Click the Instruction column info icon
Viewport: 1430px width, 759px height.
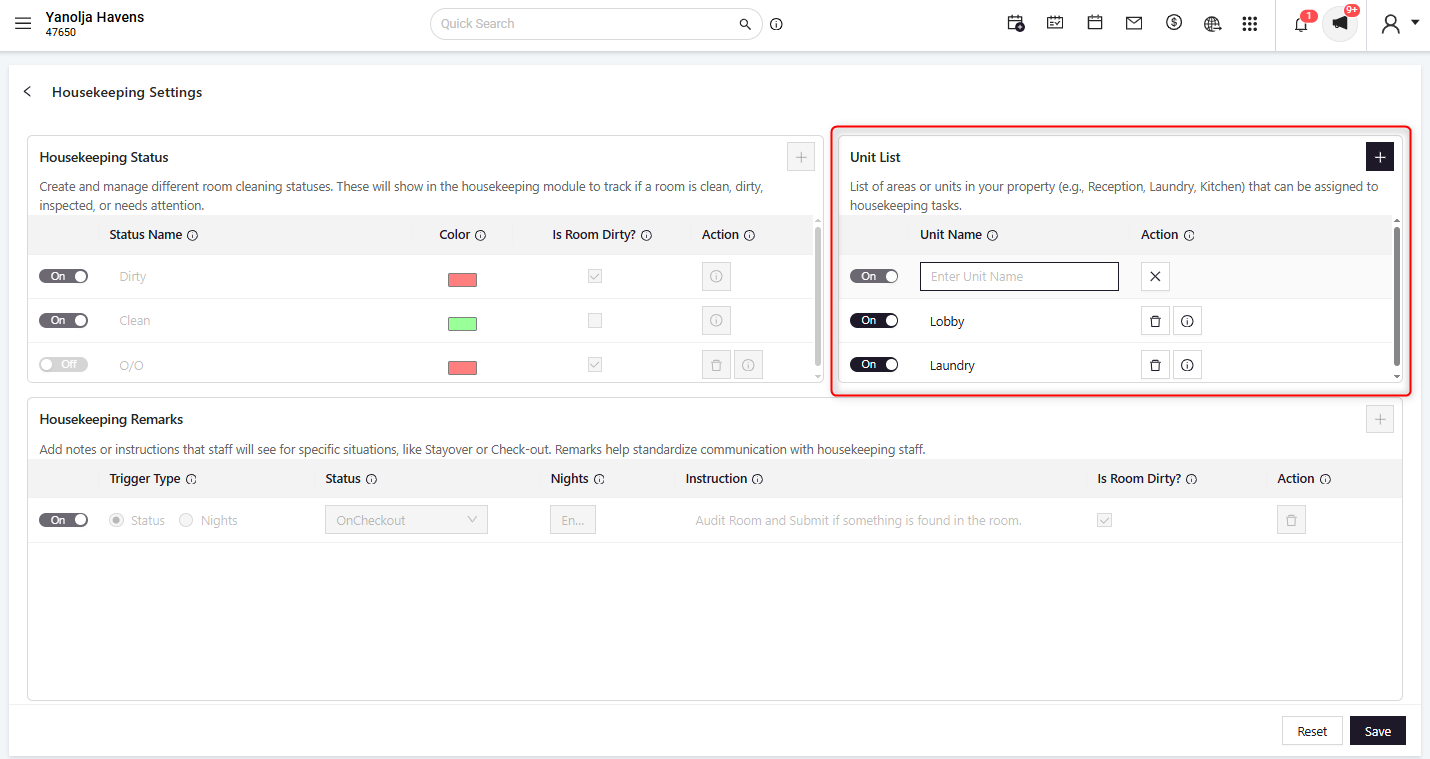[x=757, y=479]
